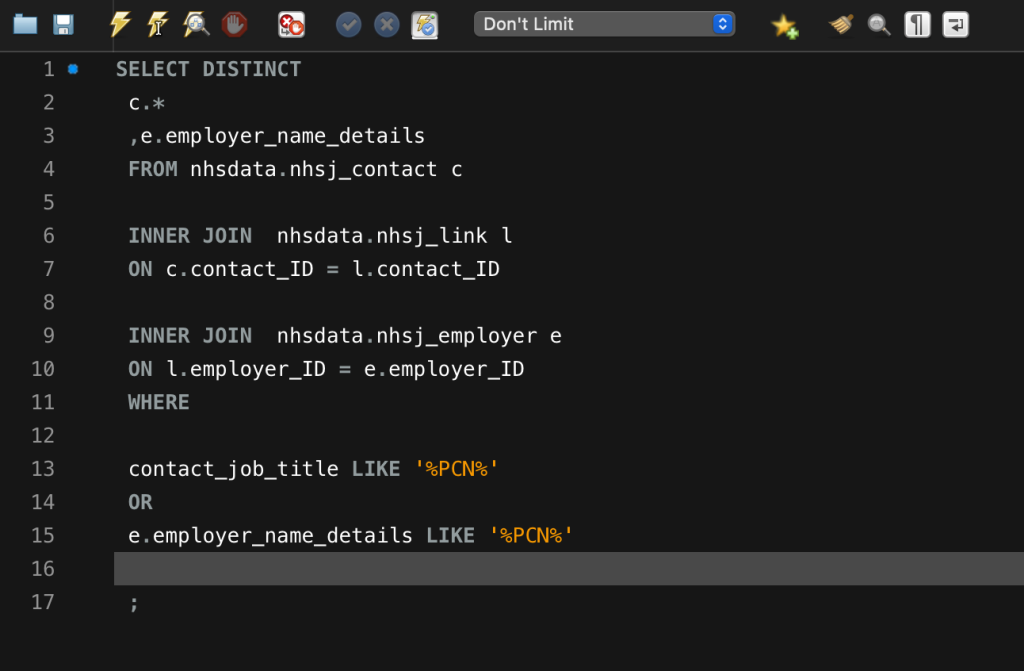Place cursor in highlighted empty line 16

pos(568,568)
